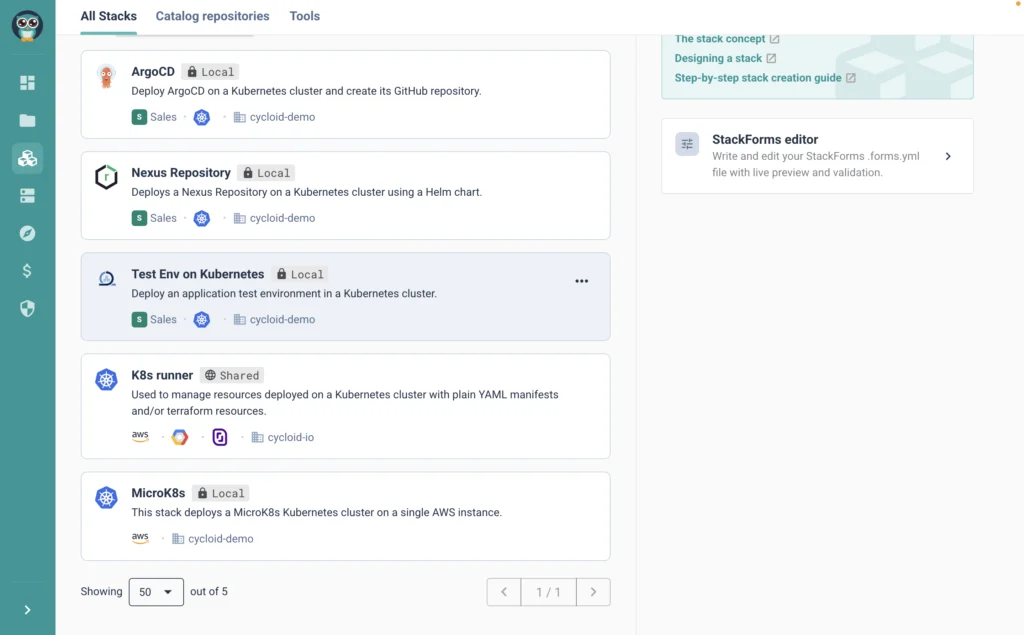1024x635 pixels.
Task: Open the dollar sign cost icon
Action: tap(27, 270)
